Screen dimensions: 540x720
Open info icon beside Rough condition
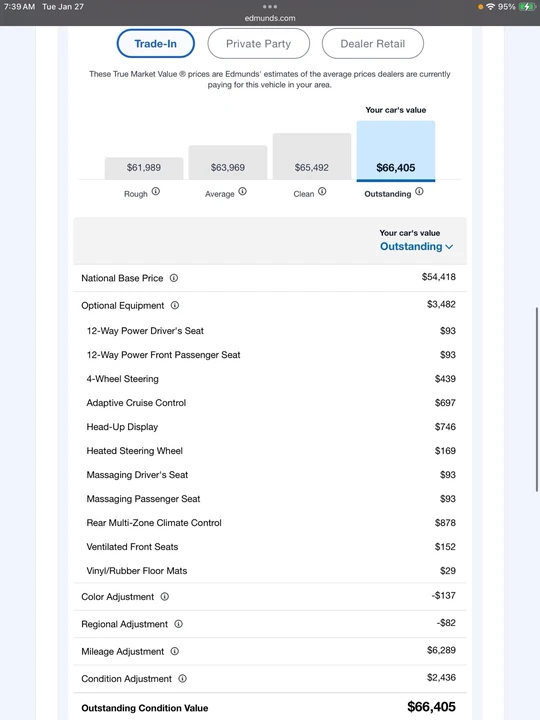pyautogui.click(x=156, y=191)
